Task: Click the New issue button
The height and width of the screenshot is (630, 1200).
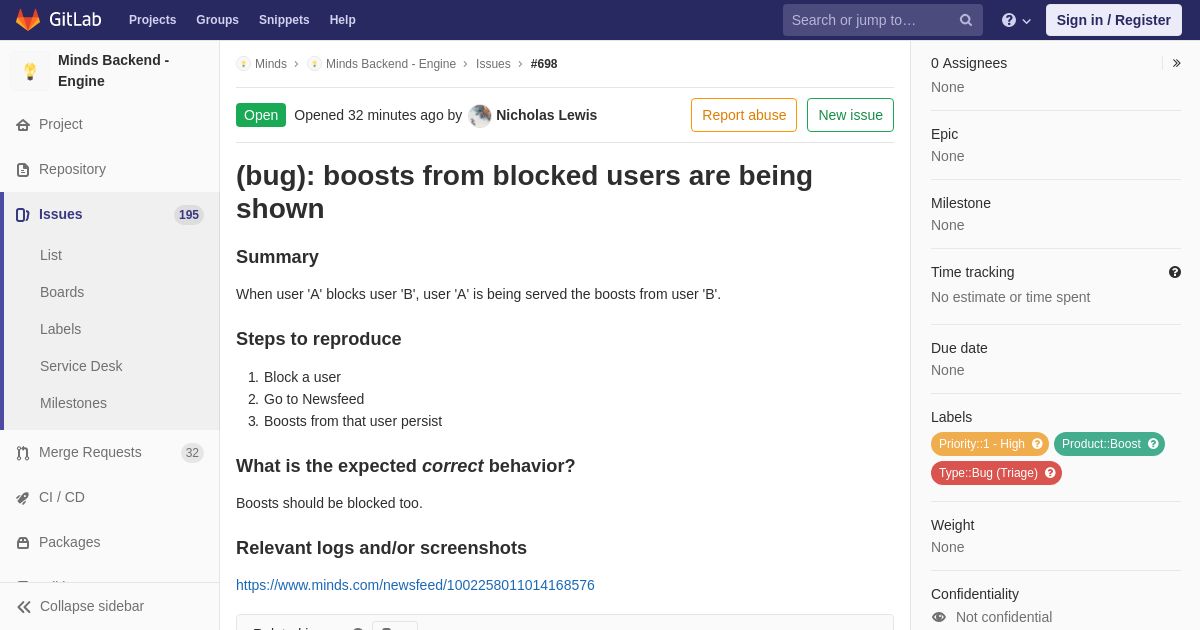Action: (x=850, y=115)
